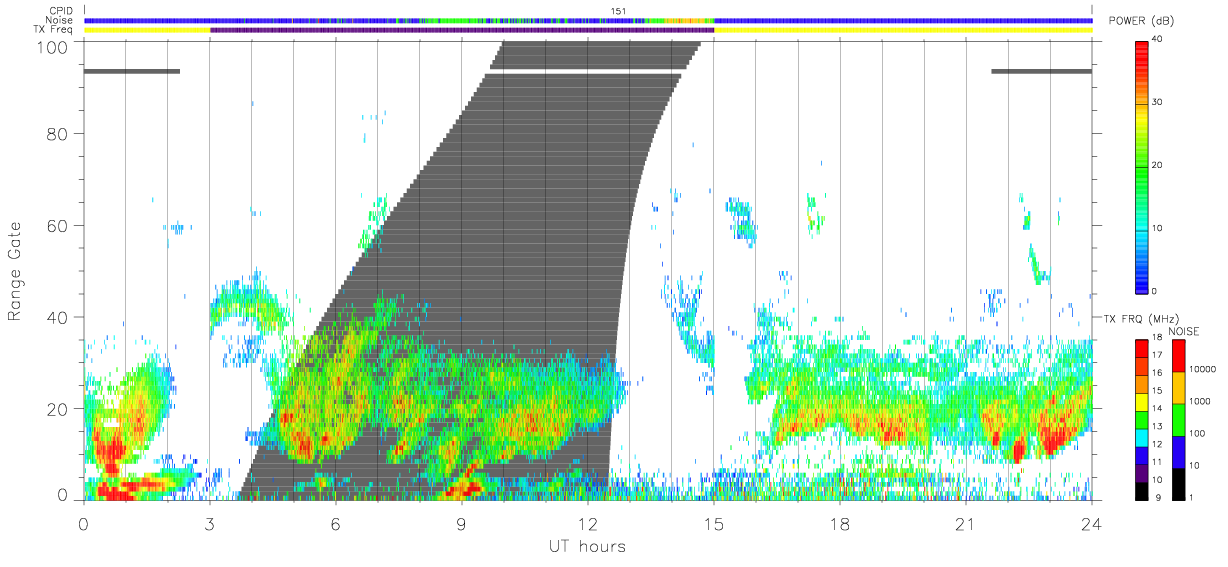The image size is (1228, 567).
Task: Click the 10000 noise legend value
Action: pos(1201,369)
